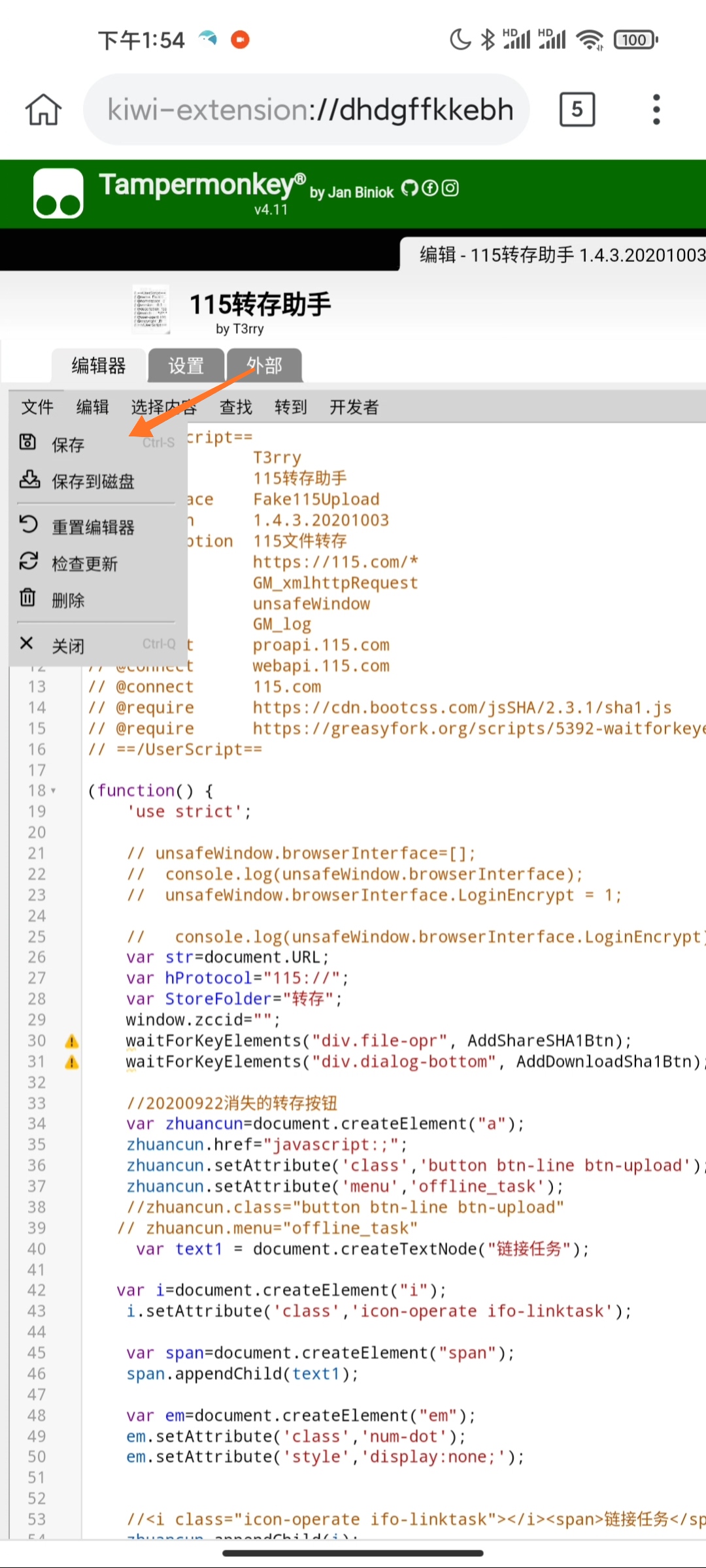This screenshot has height=1568, width=706.
Task: Open the browser three-dot menu
Action: click(x=656, y=109)
